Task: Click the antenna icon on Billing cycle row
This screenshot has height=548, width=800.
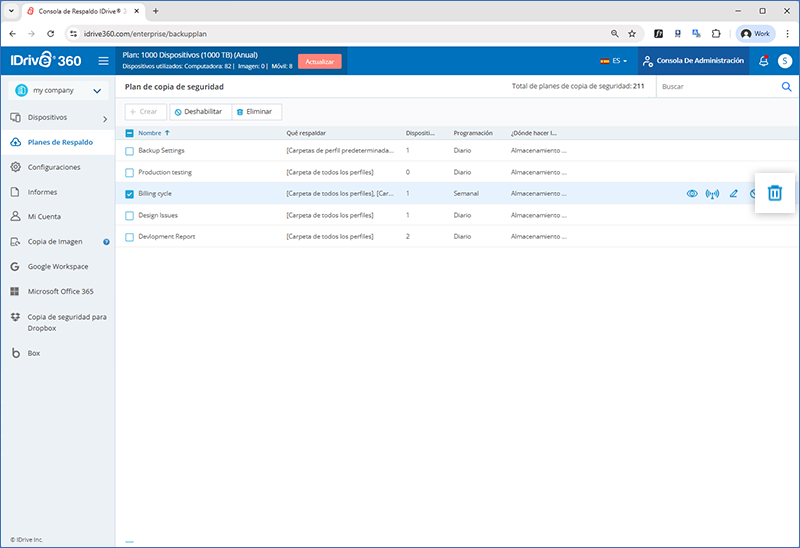Action: tap(712, 194)
